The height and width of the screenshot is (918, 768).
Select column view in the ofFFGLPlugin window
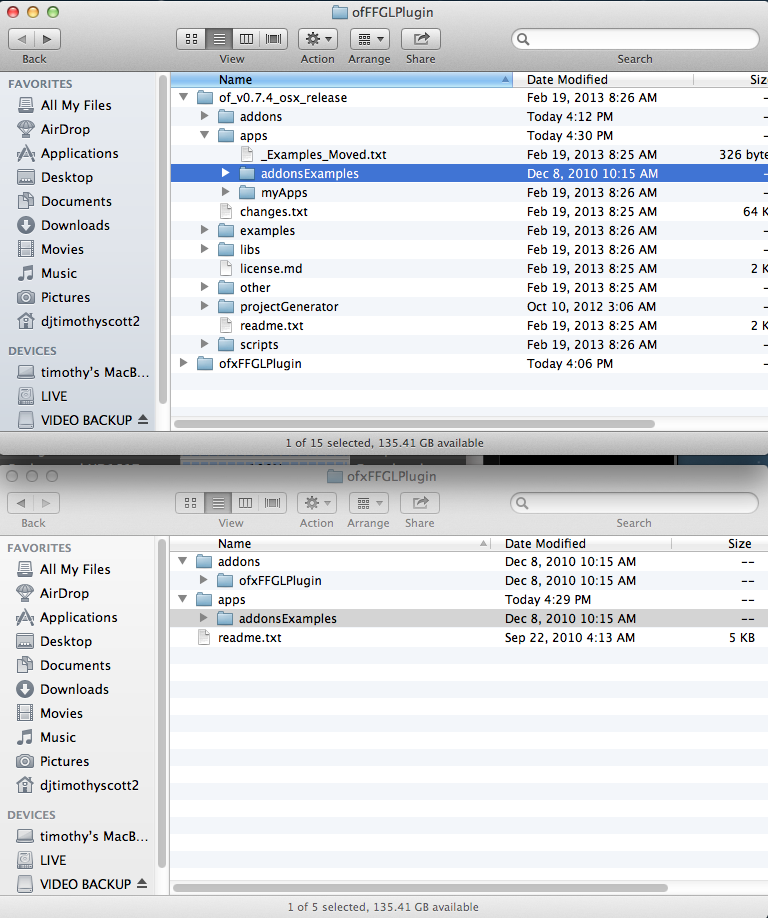point(246,39)
